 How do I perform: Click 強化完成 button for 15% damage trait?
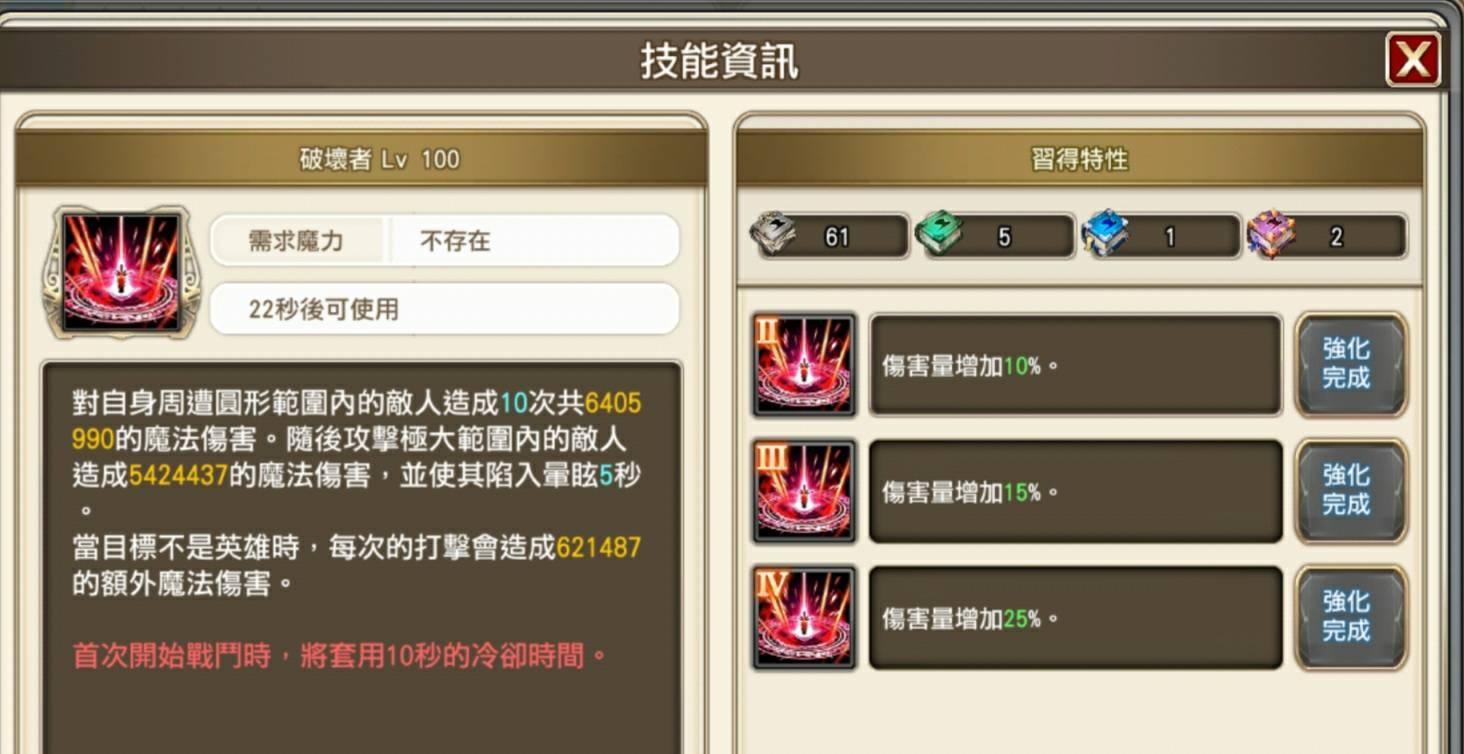[x=1351, y=491]
